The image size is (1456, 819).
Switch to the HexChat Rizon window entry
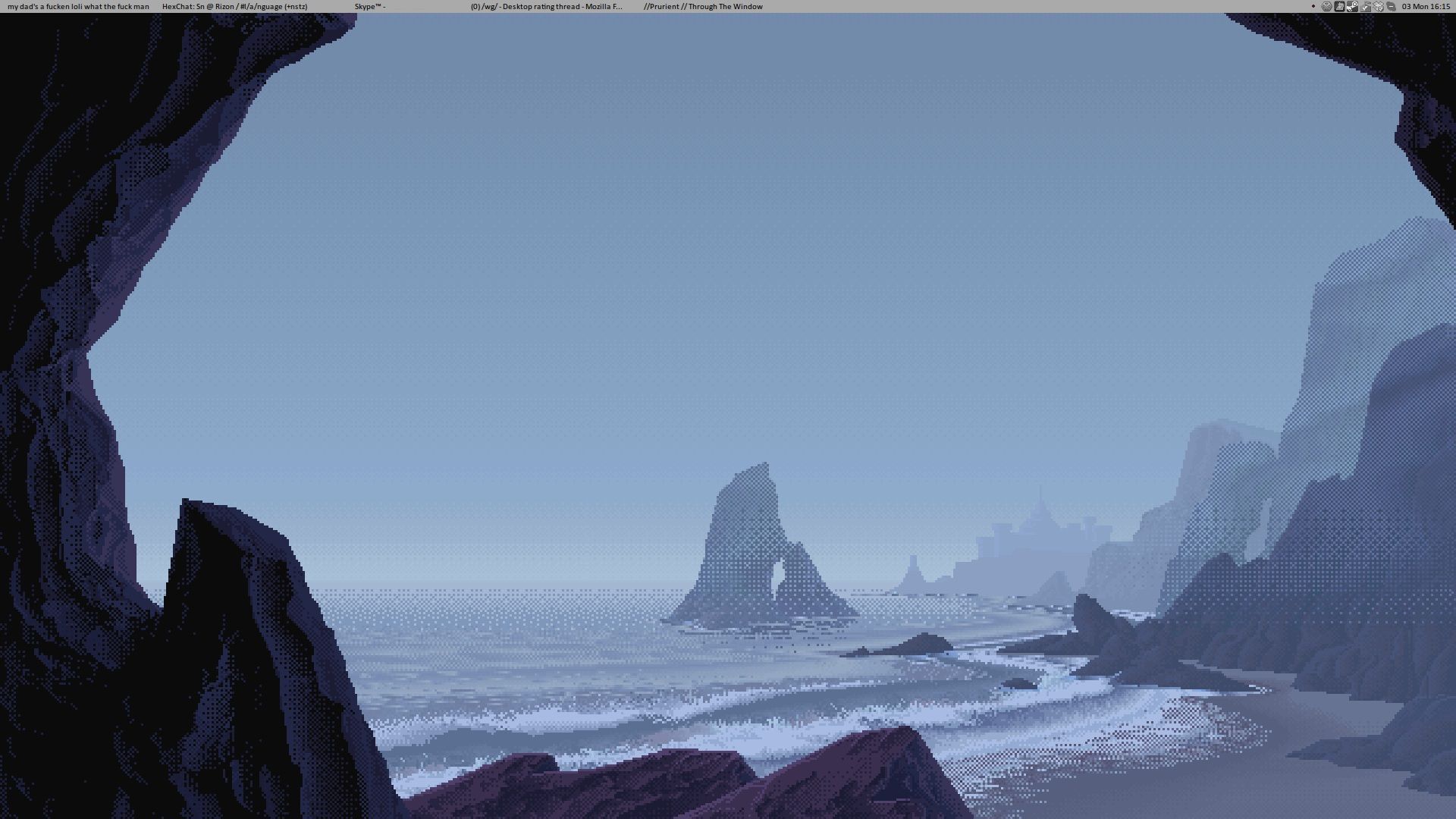pyautogui.click(x=234, y=6)
